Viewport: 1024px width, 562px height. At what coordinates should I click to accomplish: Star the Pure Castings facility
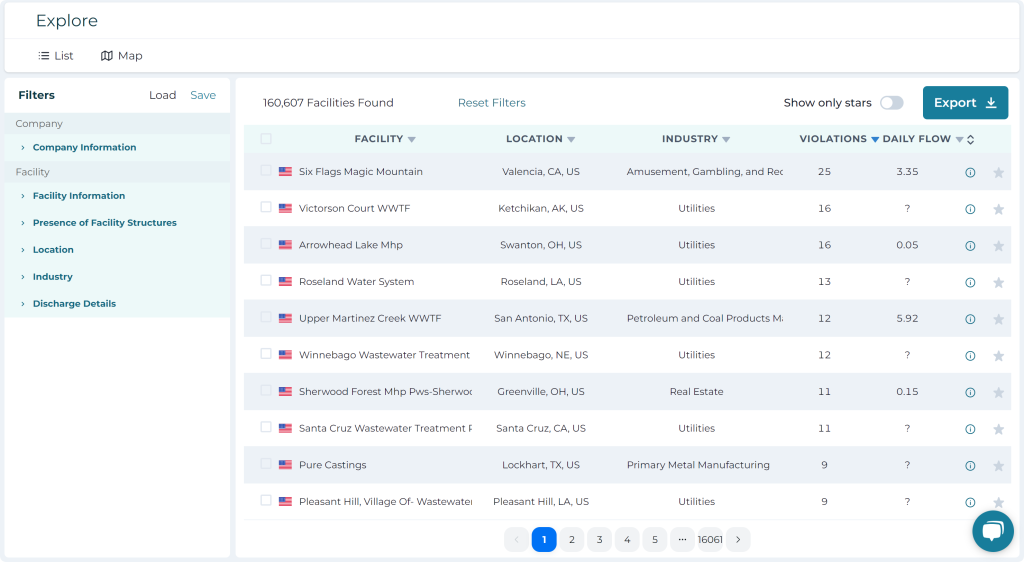(998, 466)
